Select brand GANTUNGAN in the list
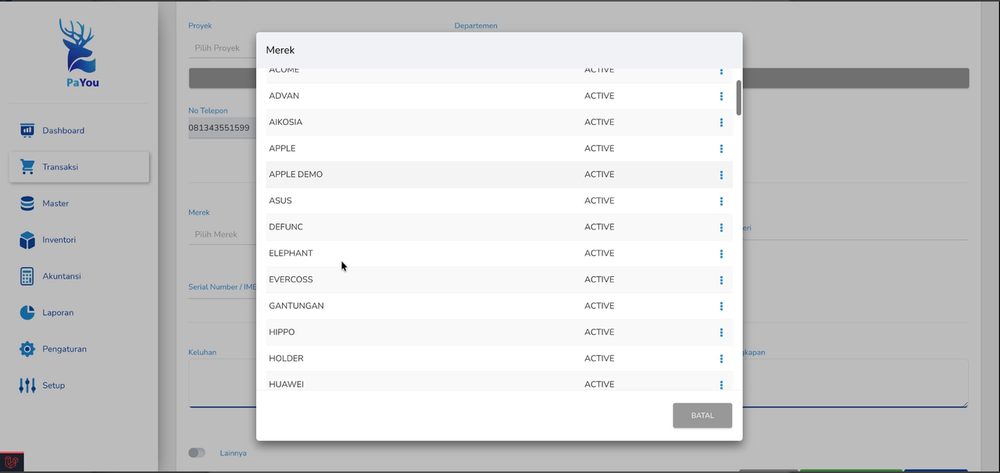The height and width of the screenshot is (473, 1000). [x=297, y=306]
